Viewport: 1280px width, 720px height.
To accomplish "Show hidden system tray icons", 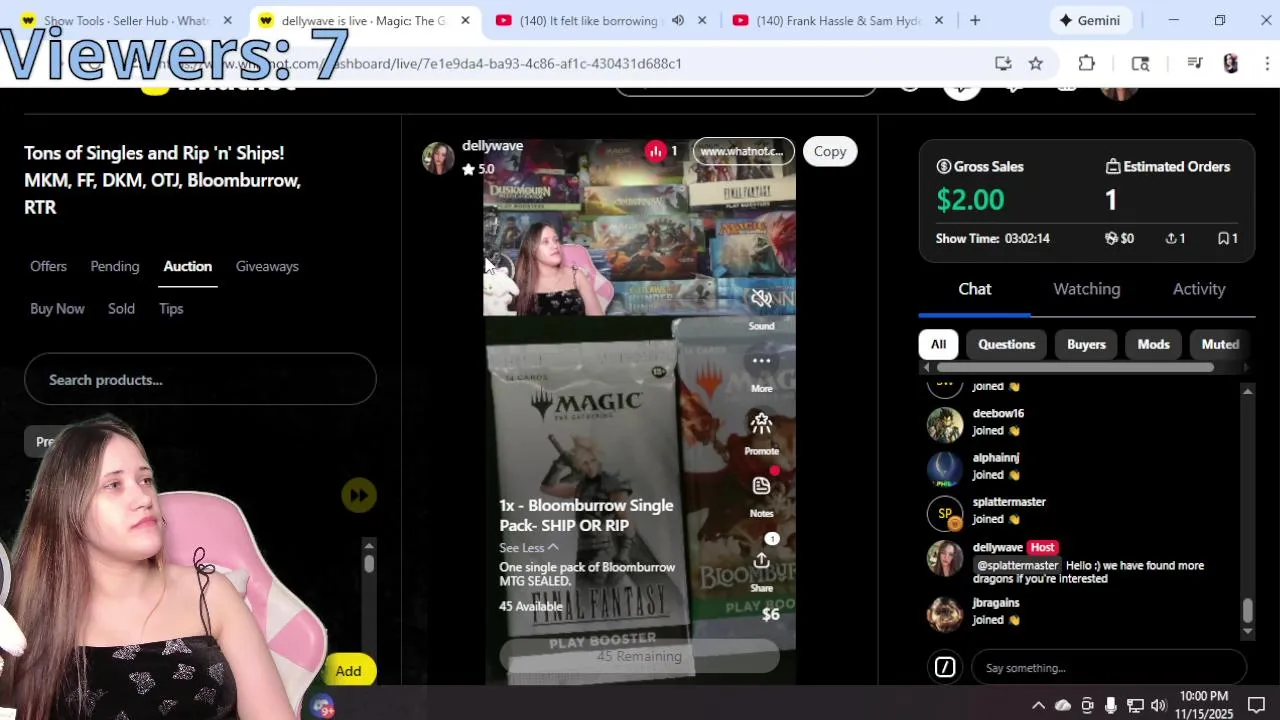I will click(1038, 705).
